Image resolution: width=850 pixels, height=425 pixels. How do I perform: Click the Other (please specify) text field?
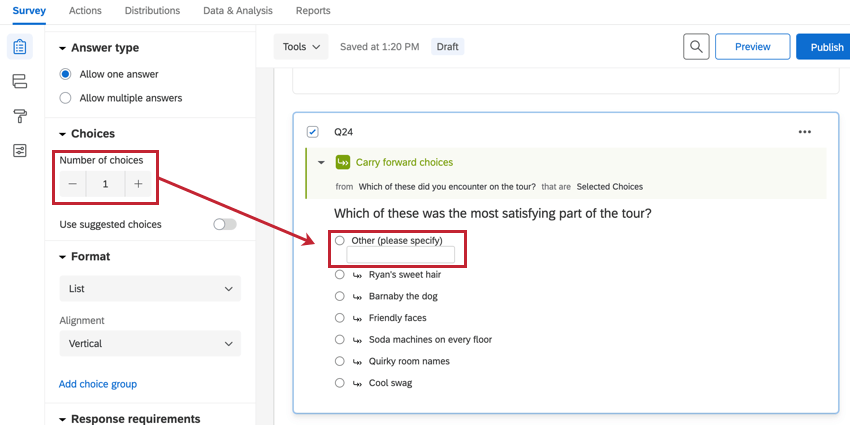[x=400, y=255]
